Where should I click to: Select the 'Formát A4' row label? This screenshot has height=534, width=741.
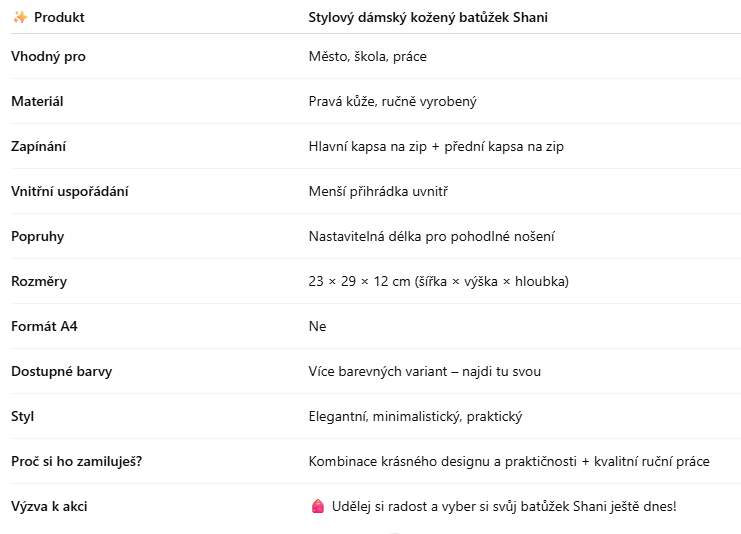coord(43,326)
